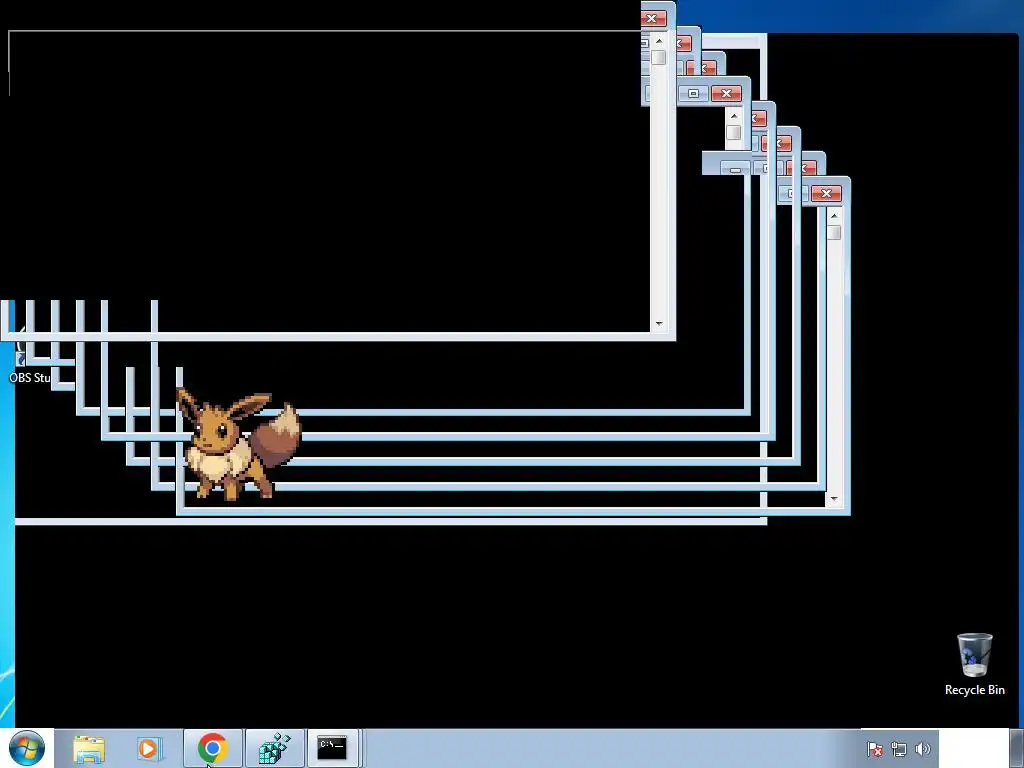Open the Action Center flag in tray
1024x768 pixels.
click(x=874, y=749)
